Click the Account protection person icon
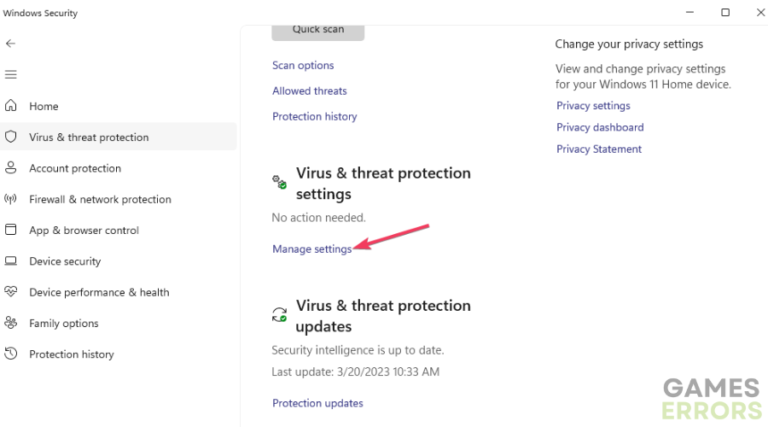The width and height of the screenshot is (768, 427). point(11,168)
